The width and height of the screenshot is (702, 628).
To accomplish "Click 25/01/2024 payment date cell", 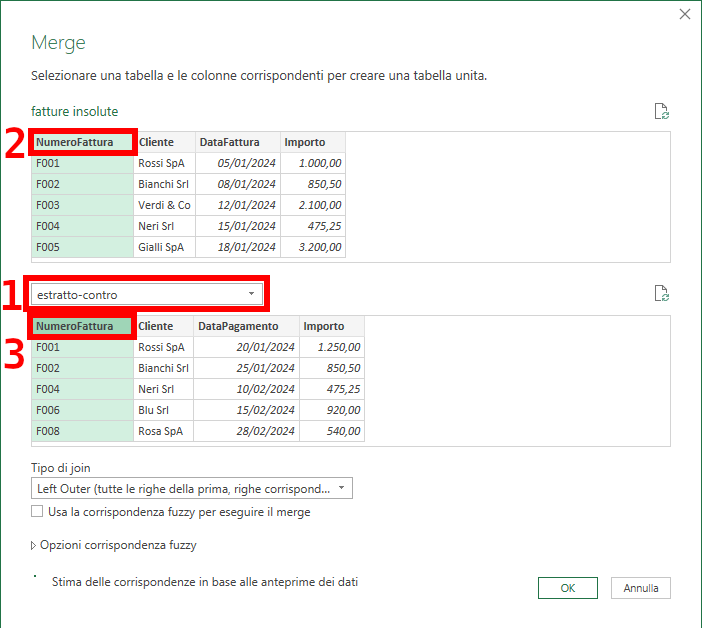I will coord(246,368).
